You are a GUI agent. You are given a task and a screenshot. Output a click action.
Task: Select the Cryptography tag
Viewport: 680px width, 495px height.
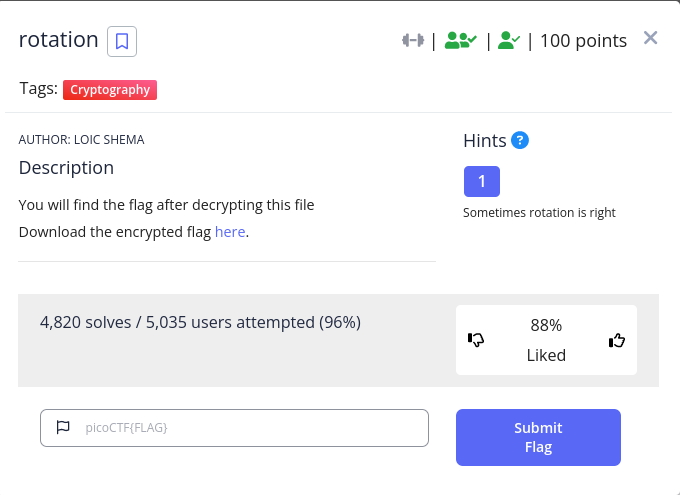pyautogui.click(x=110, y=90)
